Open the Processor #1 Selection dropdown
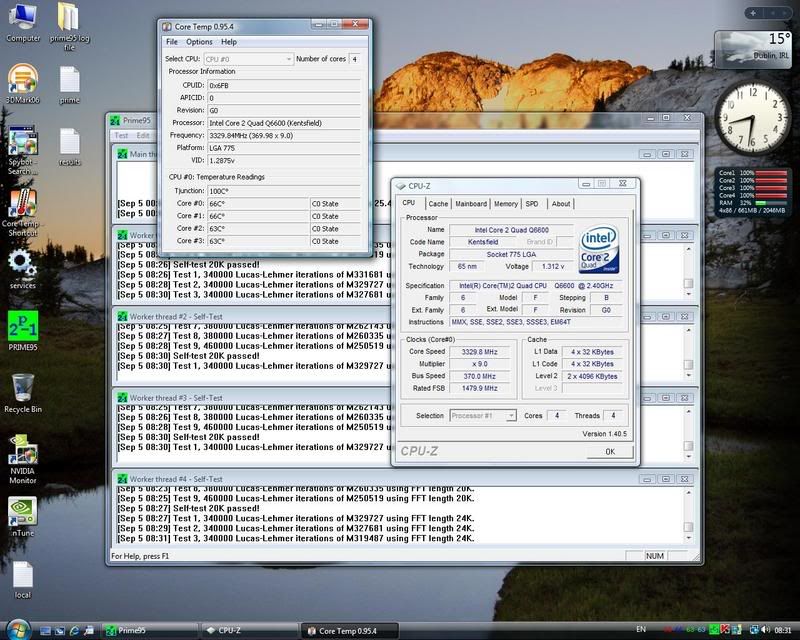The height and width of the screenshot is (640, 800). click(483, 416)
